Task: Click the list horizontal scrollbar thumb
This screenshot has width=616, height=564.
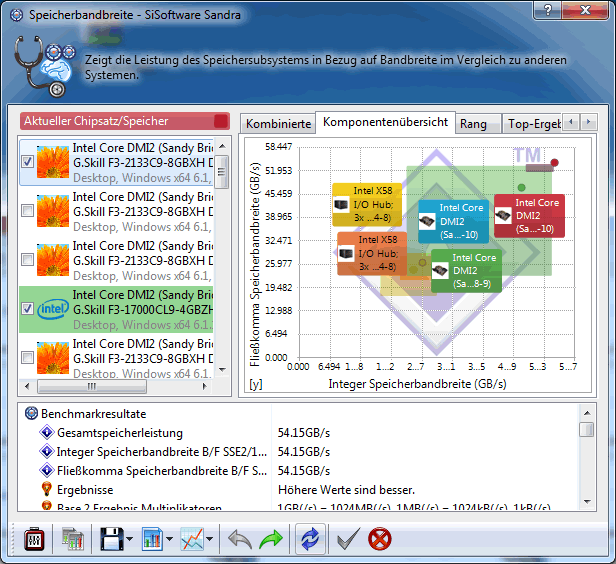Action: pos(92,386)
